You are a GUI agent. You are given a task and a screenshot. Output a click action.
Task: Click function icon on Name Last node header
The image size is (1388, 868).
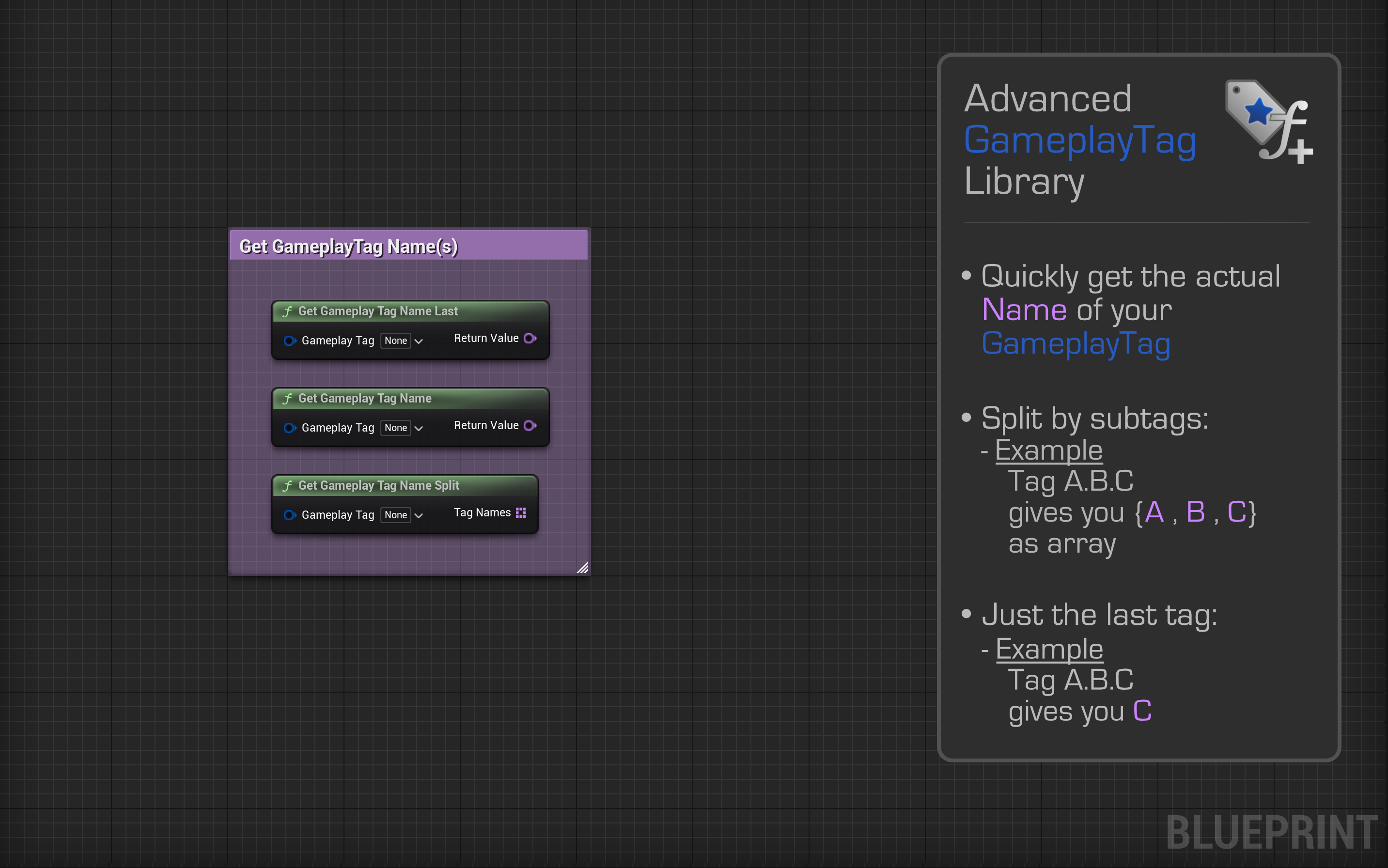pos(288,311)
